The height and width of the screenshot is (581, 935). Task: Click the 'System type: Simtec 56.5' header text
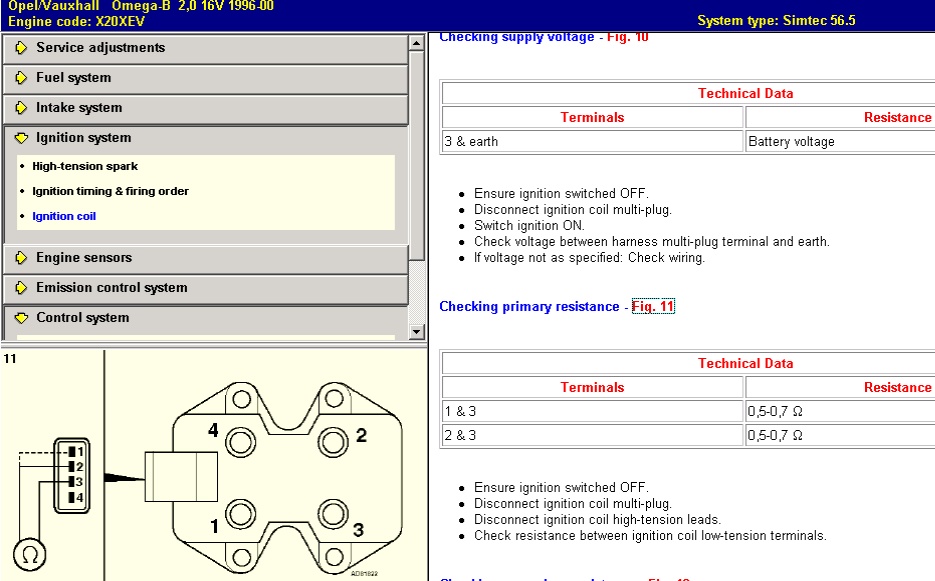776,21
